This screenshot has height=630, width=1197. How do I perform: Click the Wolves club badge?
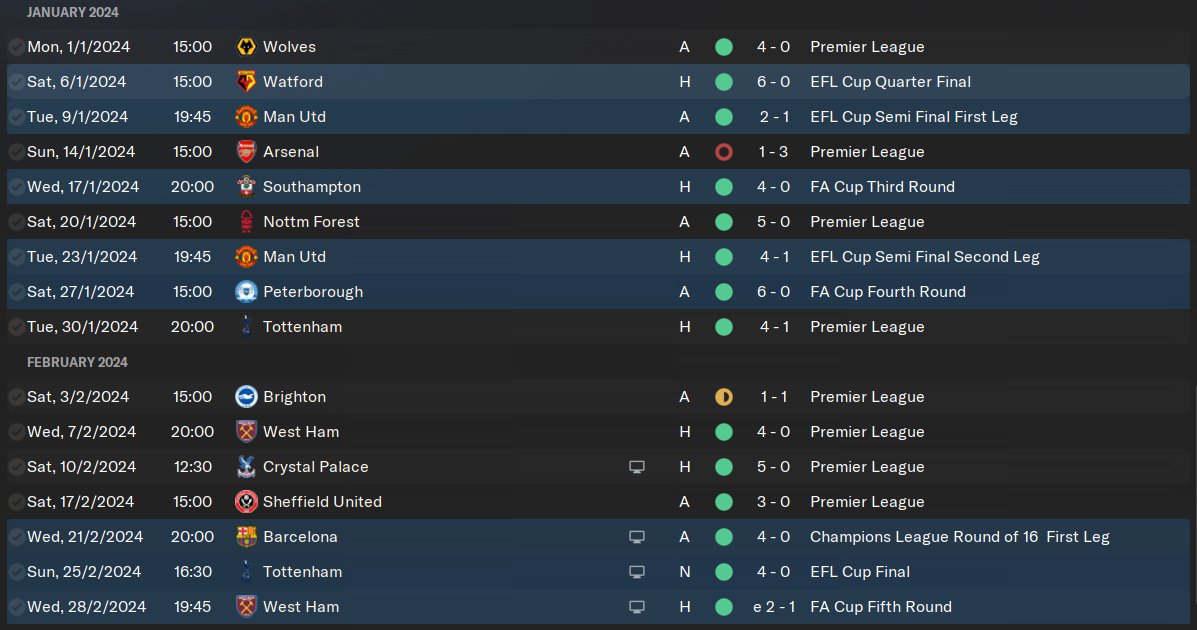[x=245, y=47]
